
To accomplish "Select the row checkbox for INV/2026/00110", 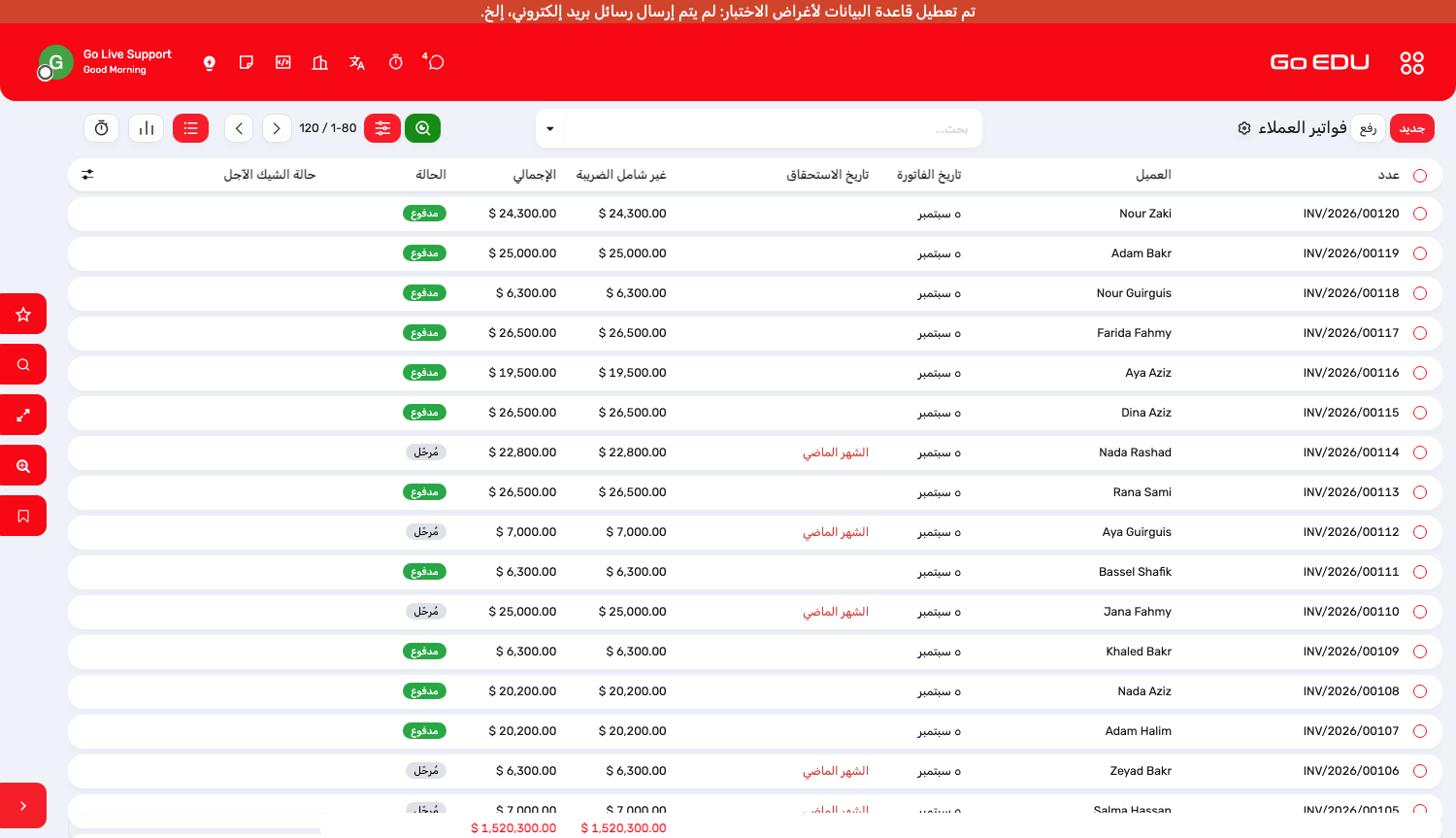I will coord(1420,612).
